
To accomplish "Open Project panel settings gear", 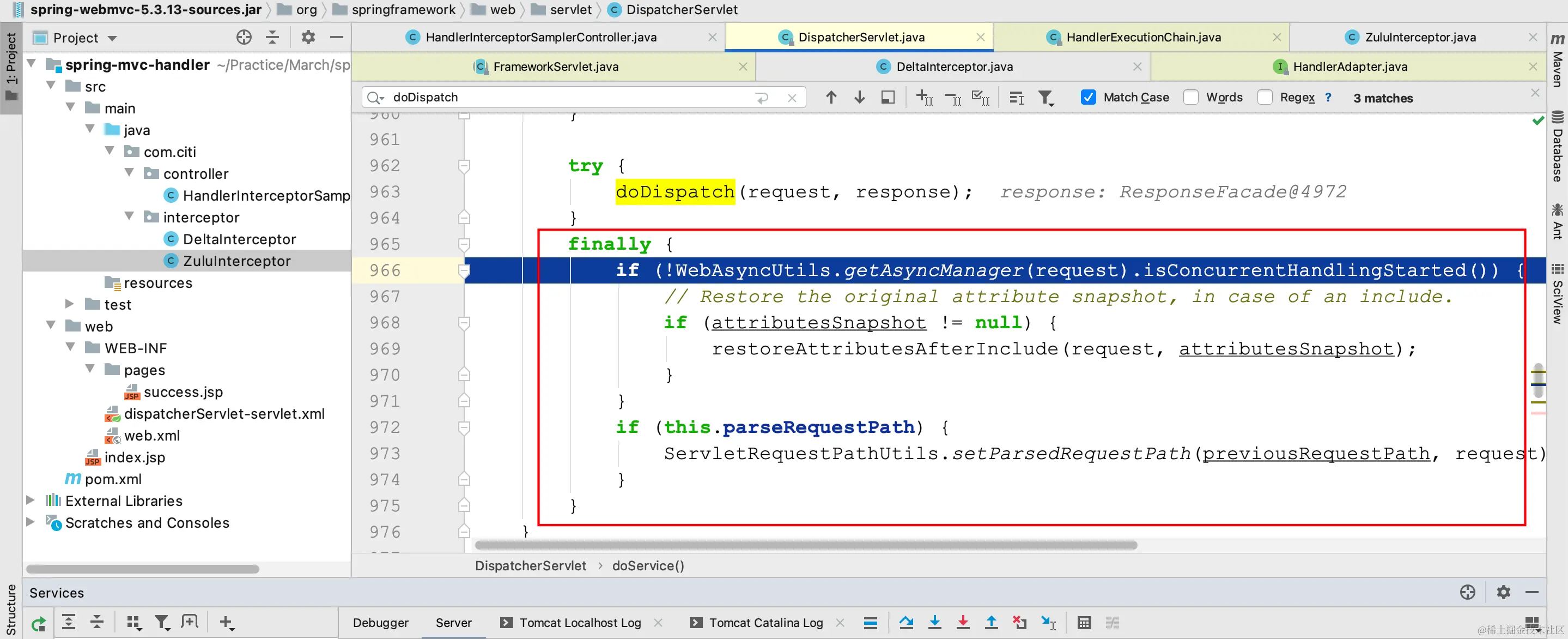I will 308,38.
